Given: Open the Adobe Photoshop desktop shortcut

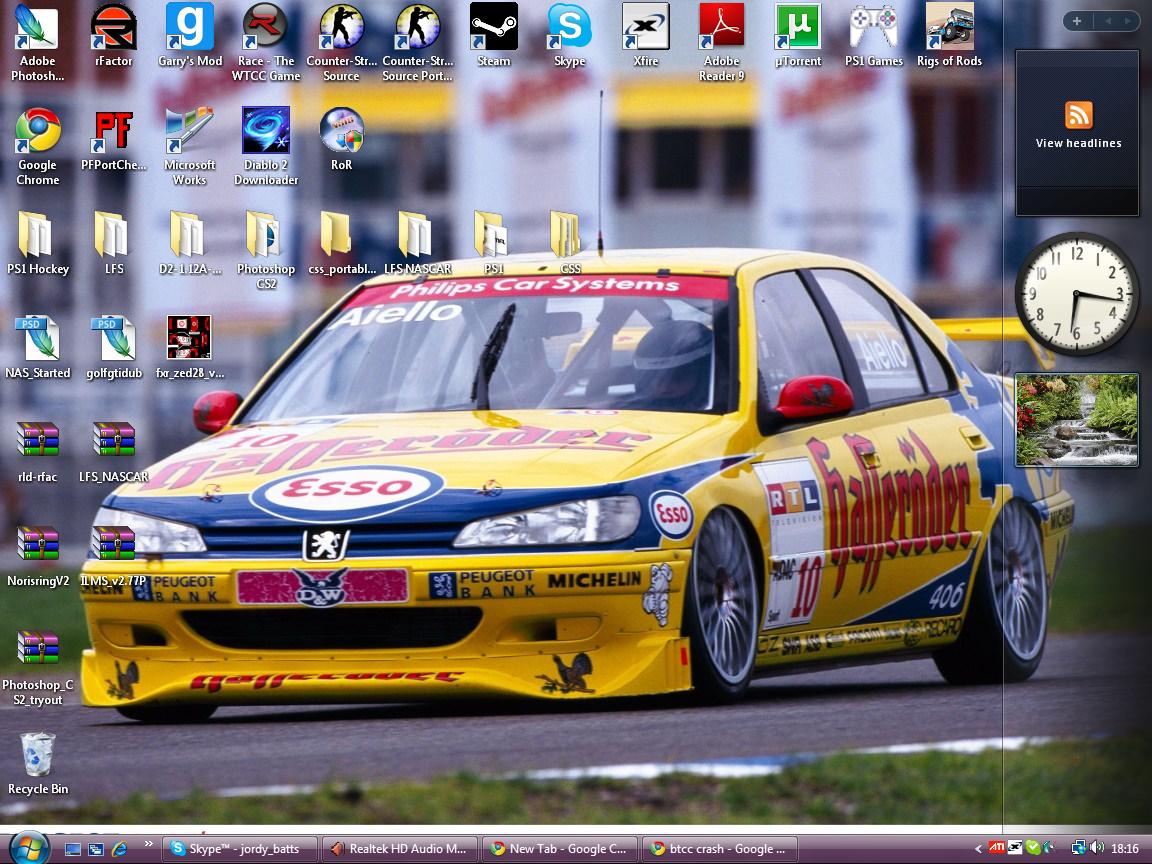Looking at the screenshot, I should point(37,43).
